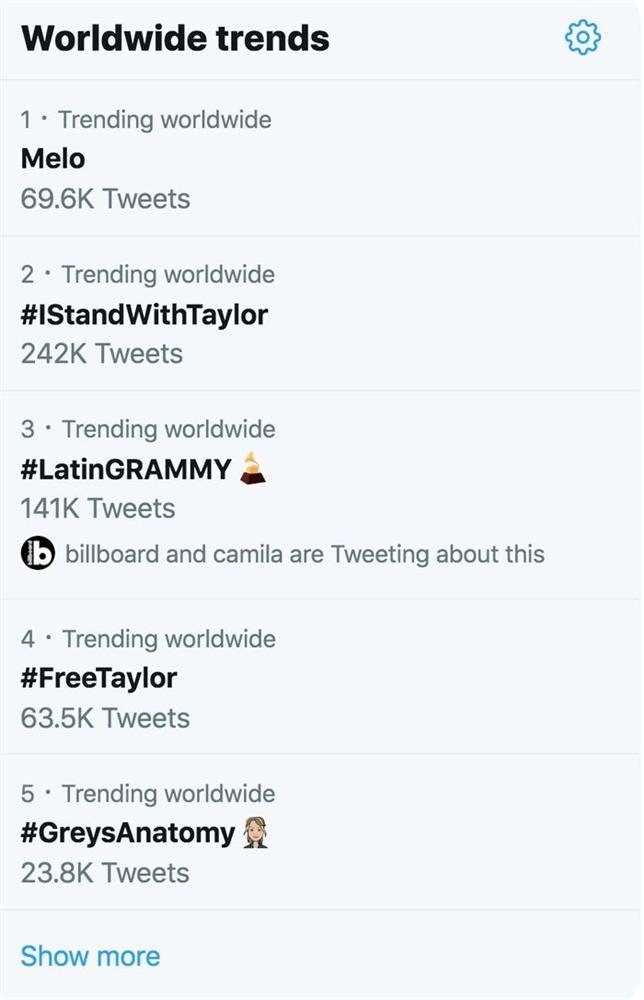Click the Worldwide trends heading

pos(175,38)
